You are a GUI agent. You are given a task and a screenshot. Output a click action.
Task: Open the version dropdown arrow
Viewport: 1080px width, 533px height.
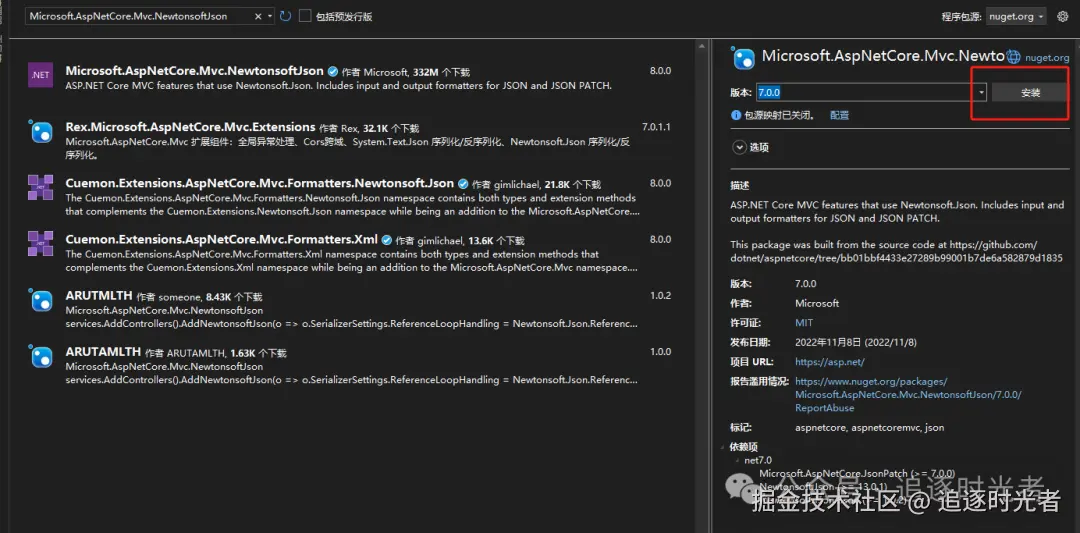(x=982, y=92)
